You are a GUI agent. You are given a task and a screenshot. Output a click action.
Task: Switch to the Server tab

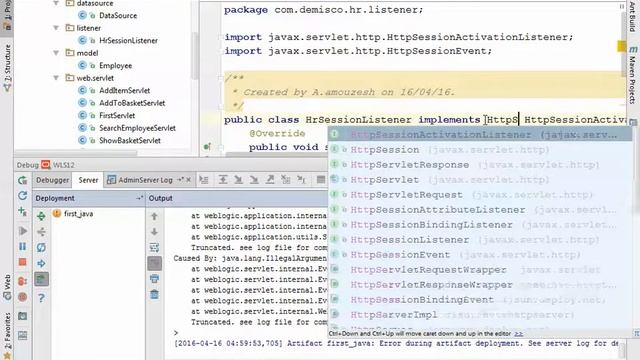(x=88, y=180)
